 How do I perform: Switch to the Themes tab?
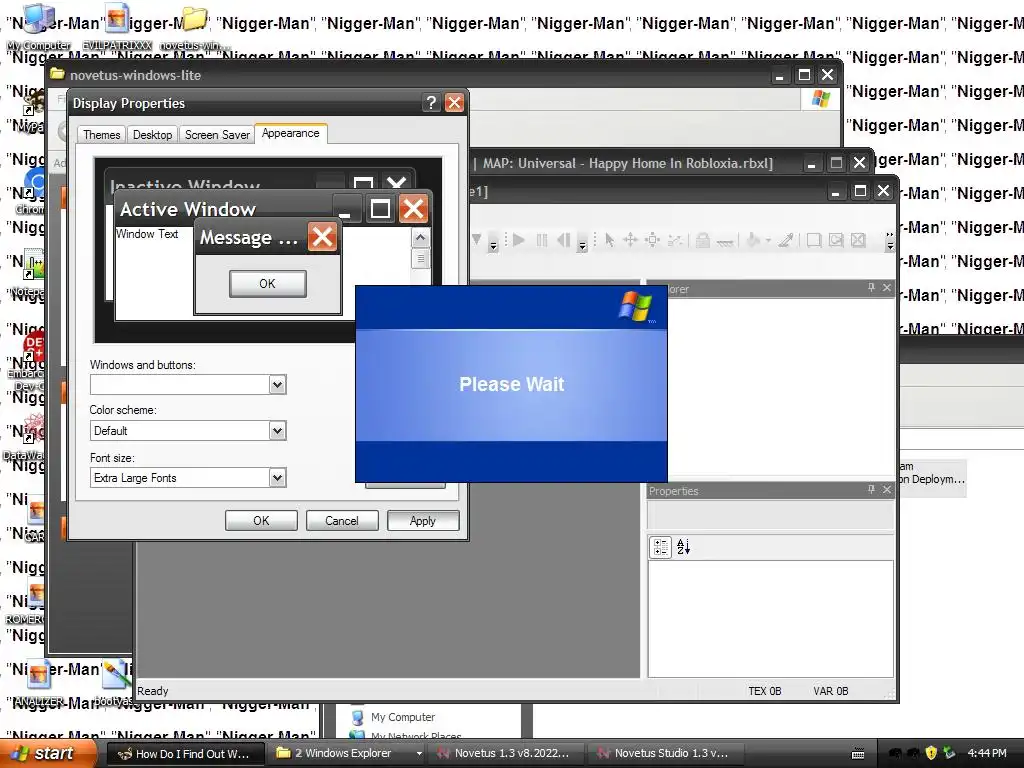101,135
